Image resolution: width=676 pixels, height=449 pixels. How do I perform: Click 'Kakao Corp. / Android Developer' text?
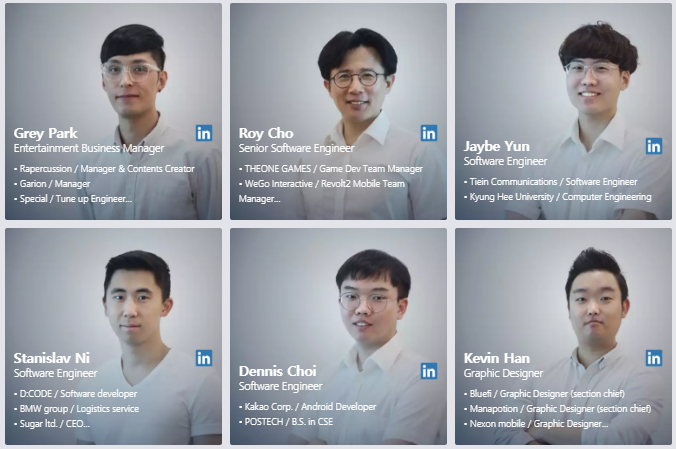[307, 407]
